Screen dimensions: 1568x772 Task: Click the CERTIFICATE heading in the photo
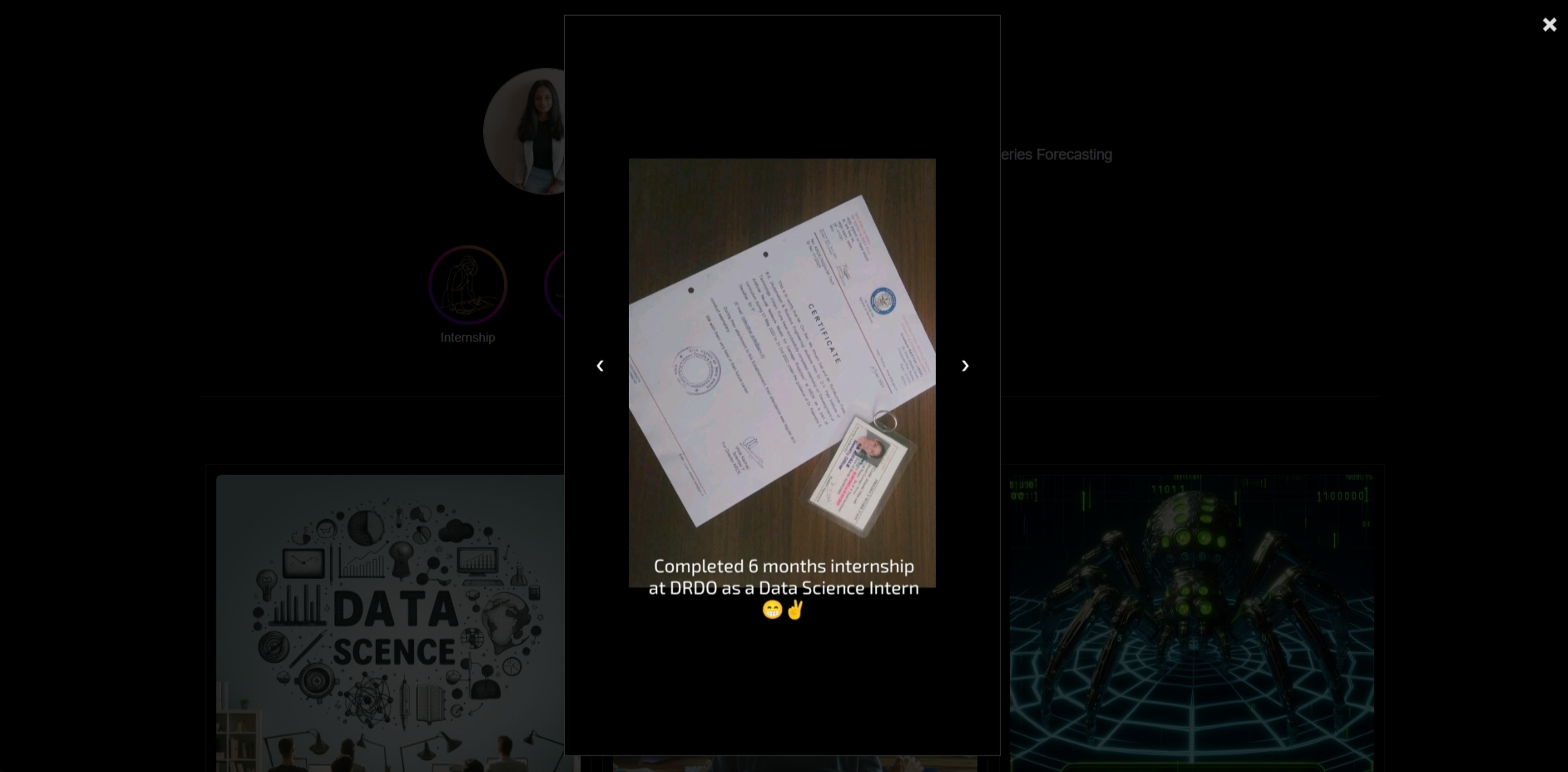click(824, 333)
